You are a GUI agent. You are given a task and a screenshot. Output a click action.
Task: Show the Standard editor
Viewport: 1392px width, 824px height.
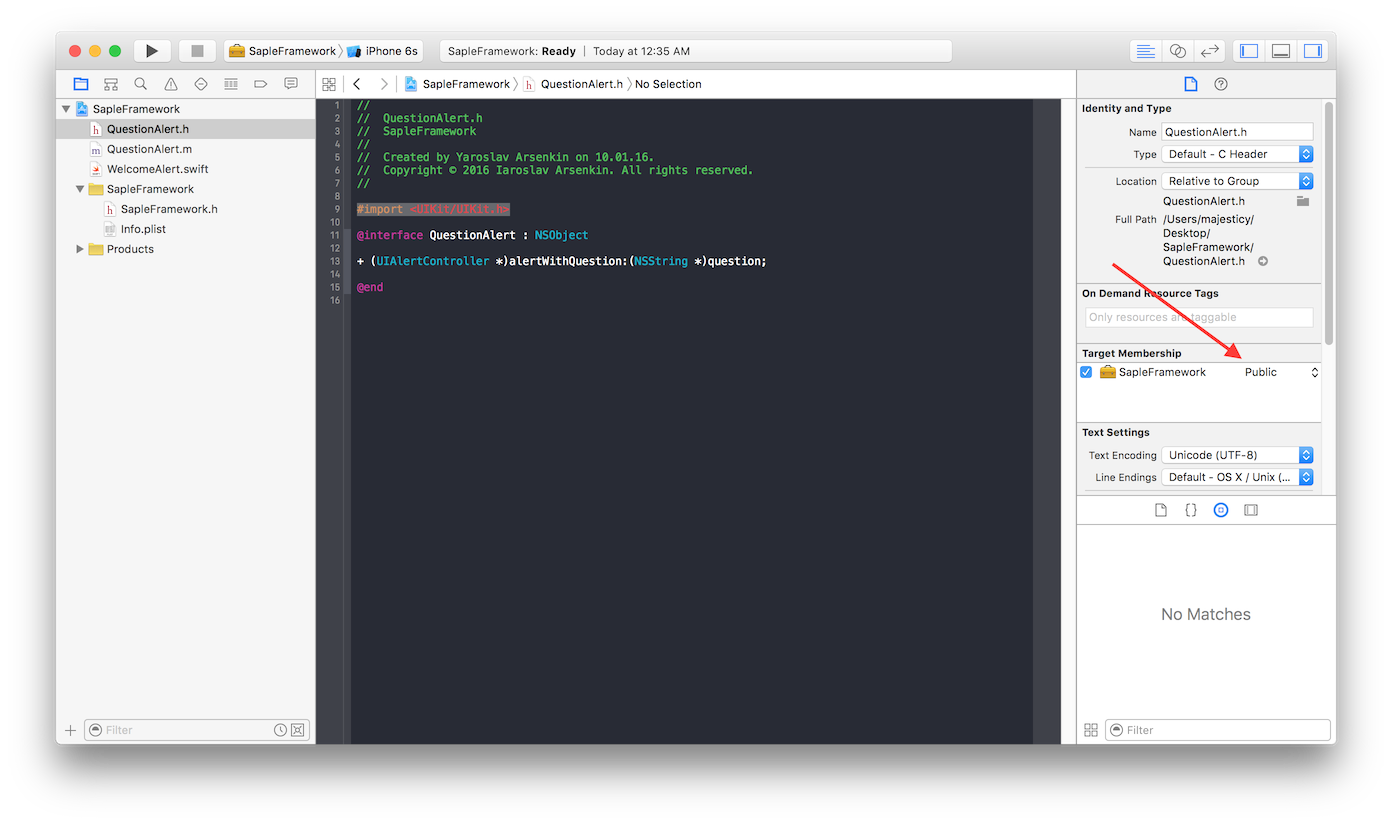coord(1146,51)
